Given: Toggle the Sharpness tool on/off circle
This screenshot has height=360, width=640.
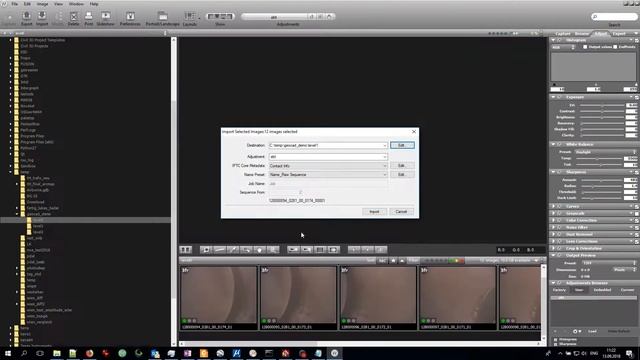Looking at the screenshot, I should (560, 172).
